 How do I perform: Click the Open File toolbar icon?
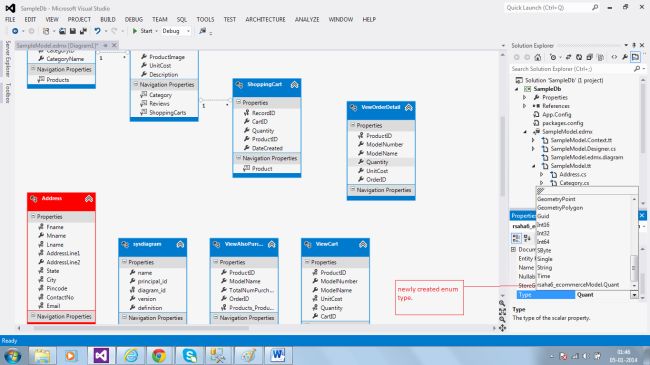tap(62, 31)
